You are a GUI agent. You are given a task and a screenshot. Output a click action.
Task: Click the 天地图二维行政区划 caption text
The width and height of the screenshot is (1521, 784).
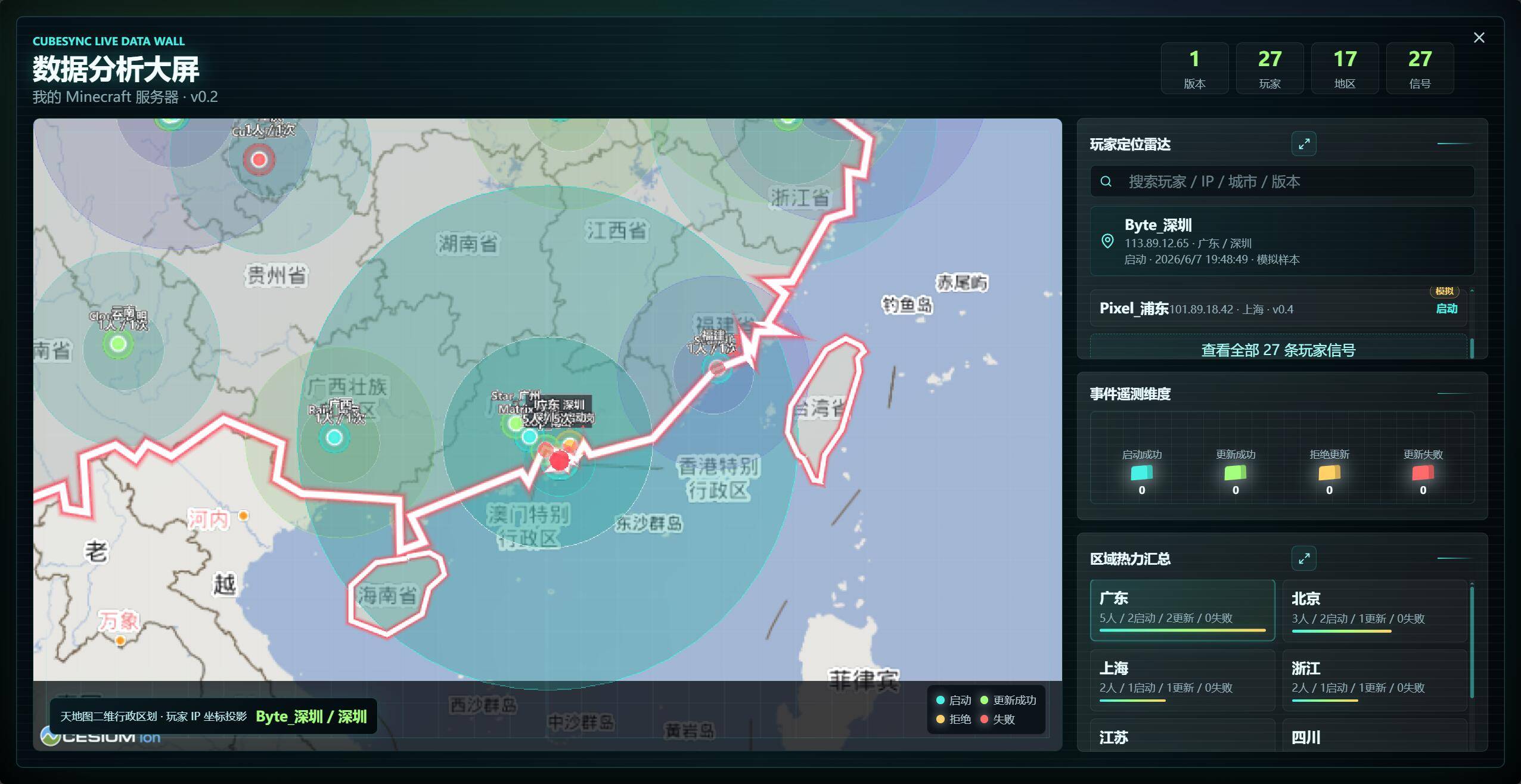pyautogui.click(x=153, y=716)
